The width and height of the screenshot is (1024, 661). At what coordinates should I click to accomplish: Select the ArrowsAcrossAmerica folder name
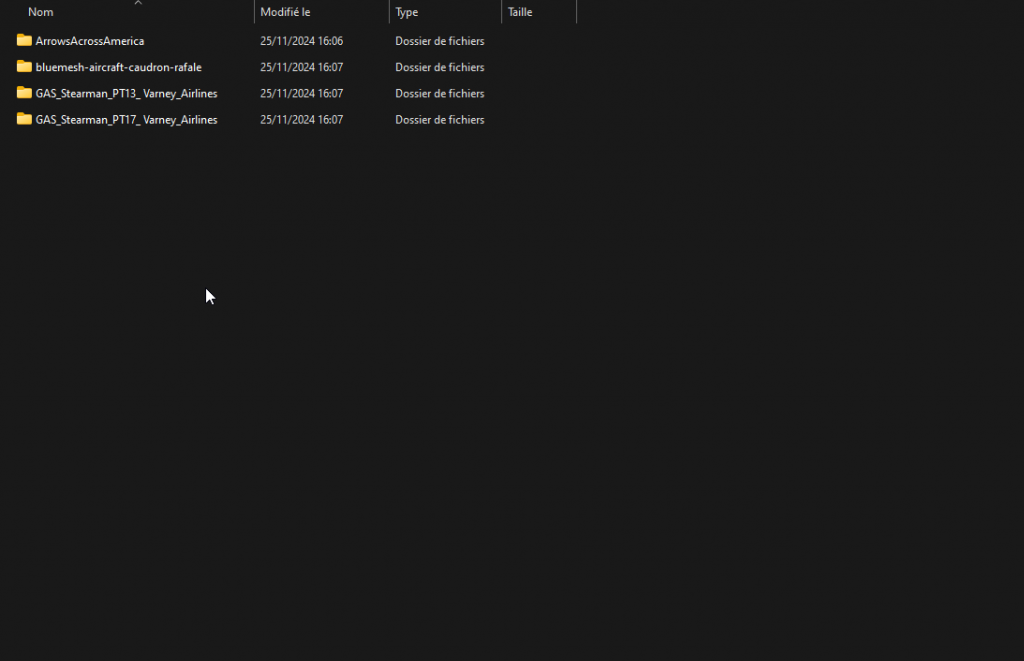(90, 41)
